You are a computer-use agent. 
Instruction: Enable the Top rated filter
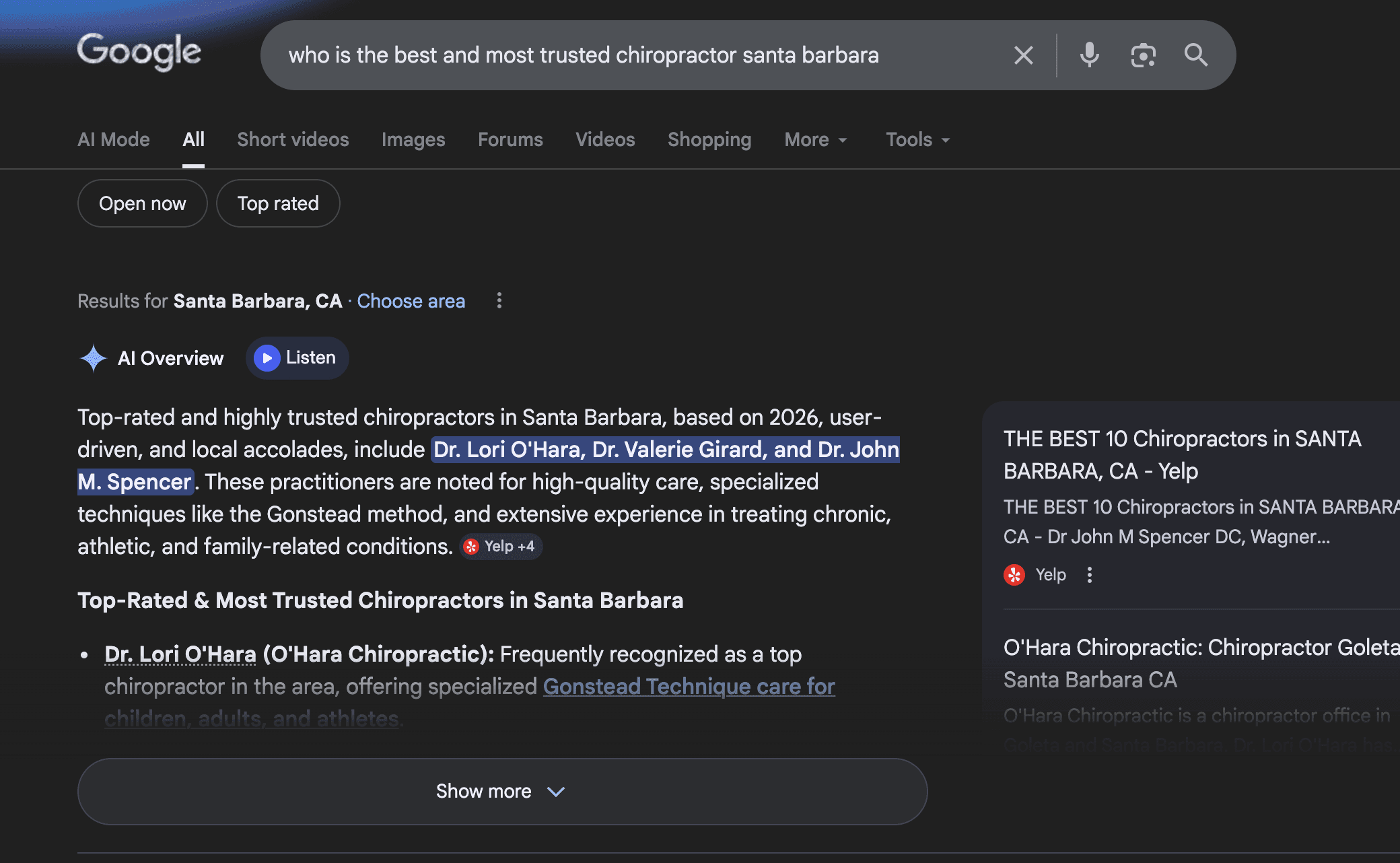278,203
